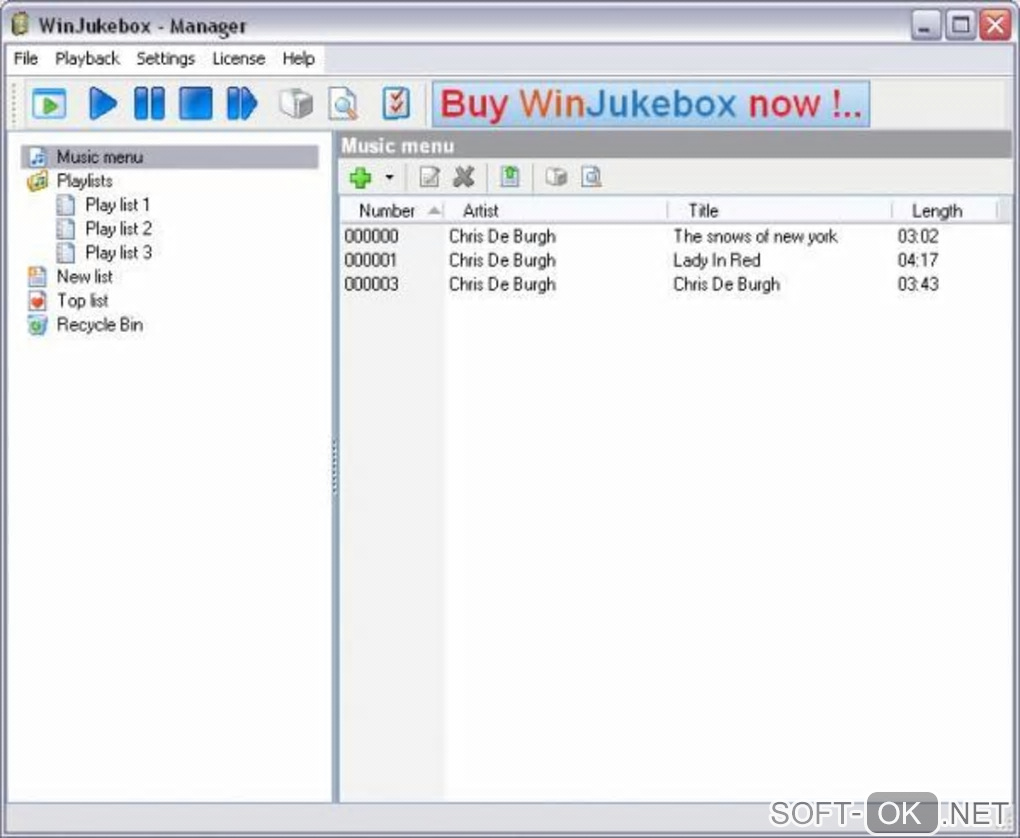
Task: Open the License menu
Action: click(239, 59)
